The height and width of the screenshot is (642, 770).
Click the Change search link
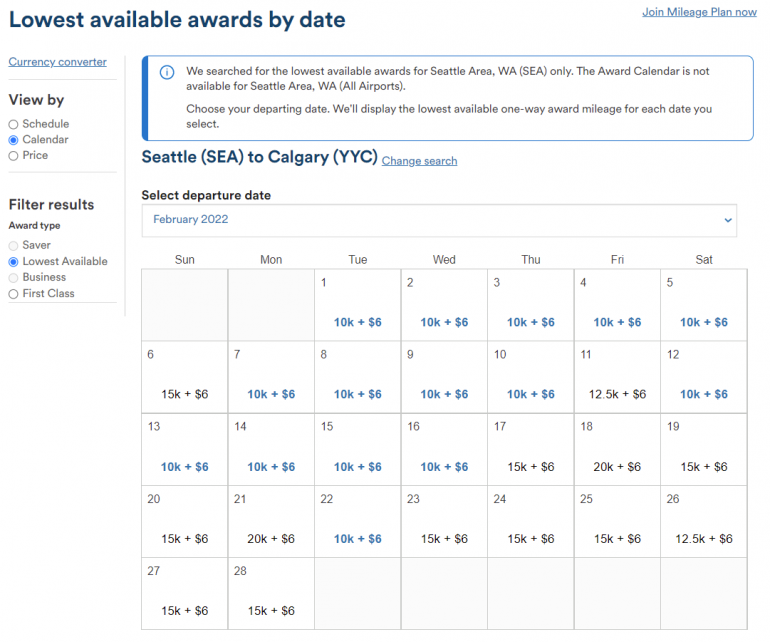[419, 161]
